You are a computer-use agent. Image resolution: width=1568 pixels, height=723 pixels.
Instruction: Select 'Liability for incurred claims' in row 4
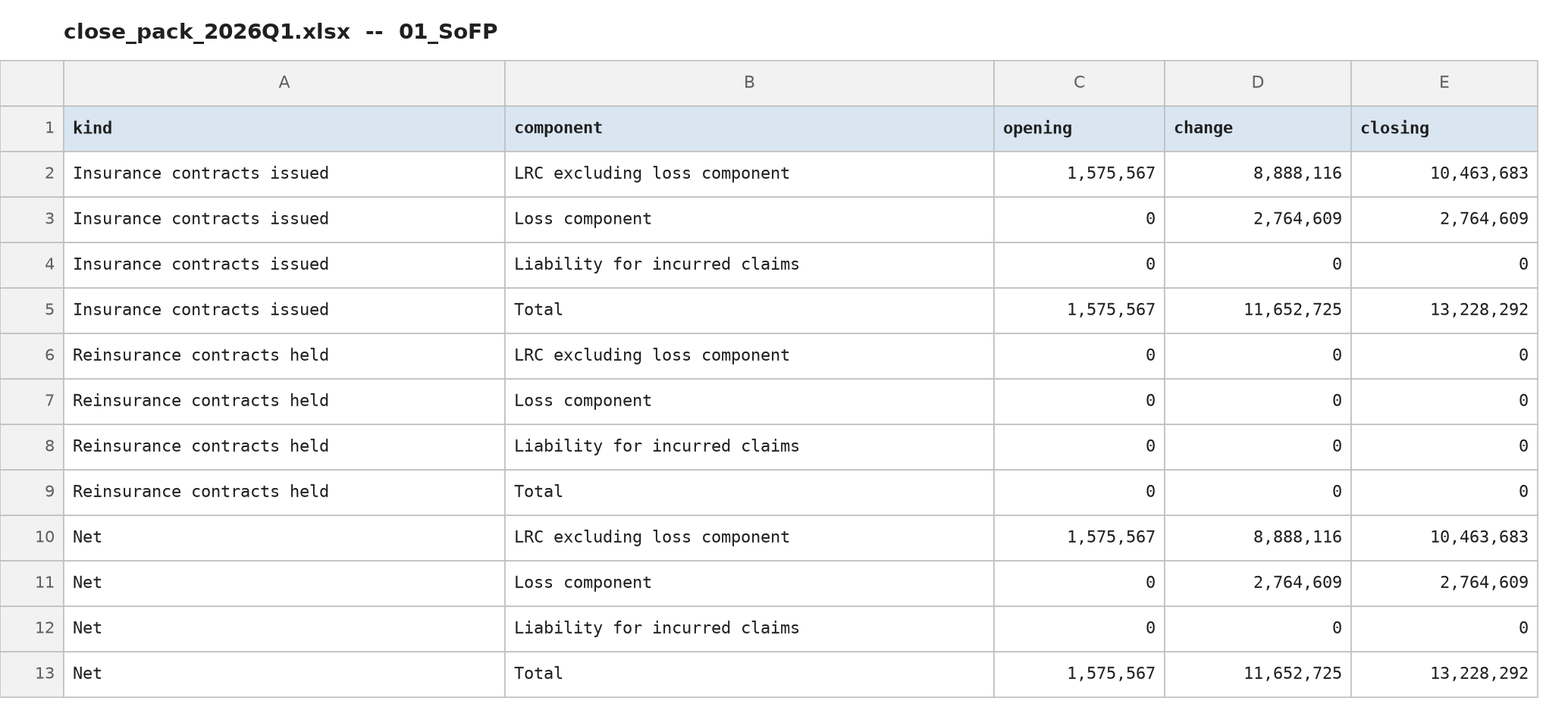click(x=749, y=265)
